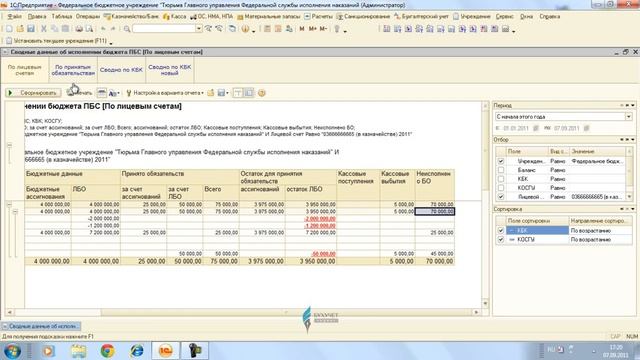
Task: Toggle the Учреждение filter checkbox
Action: pos(501,161)
